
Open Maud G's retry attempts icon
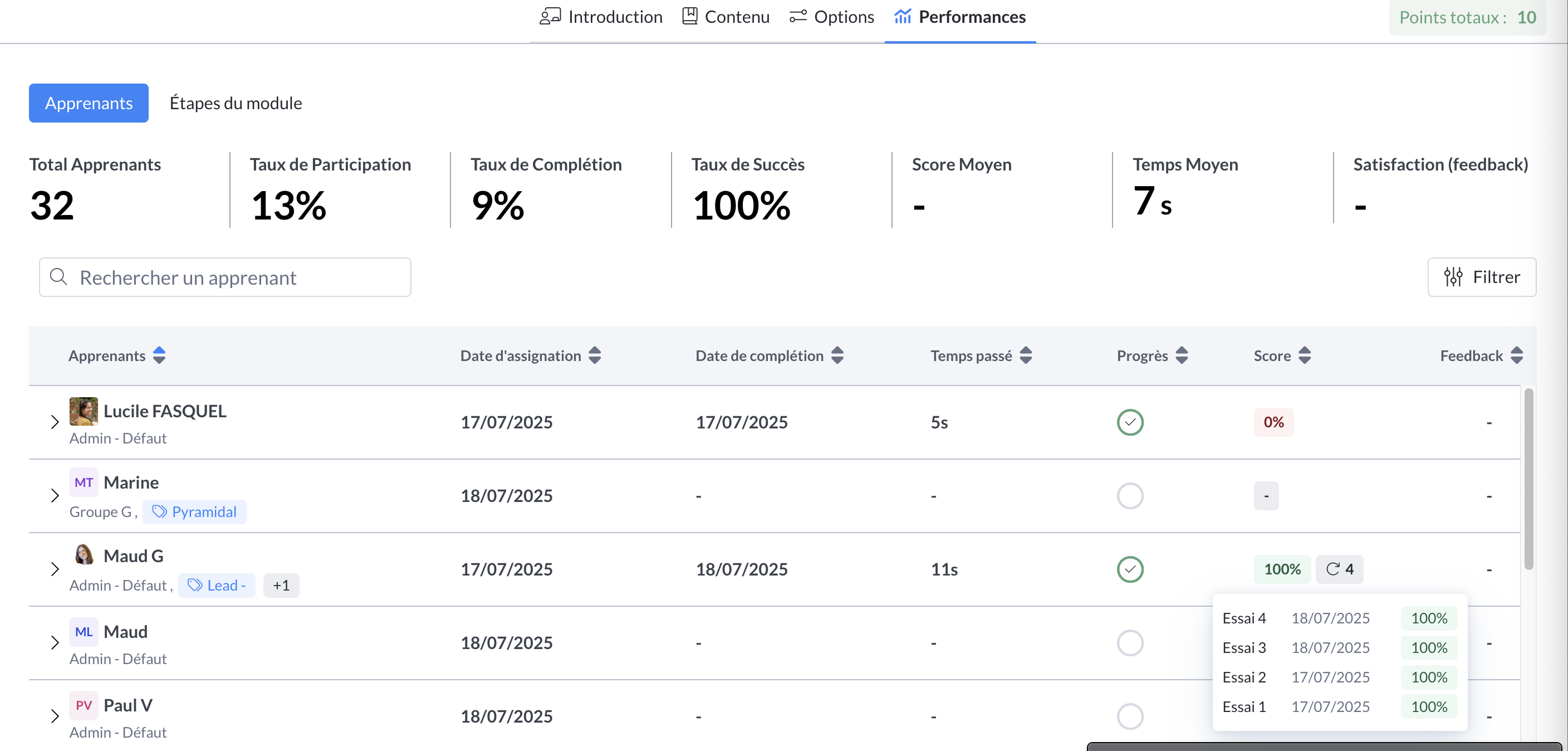1339,569
